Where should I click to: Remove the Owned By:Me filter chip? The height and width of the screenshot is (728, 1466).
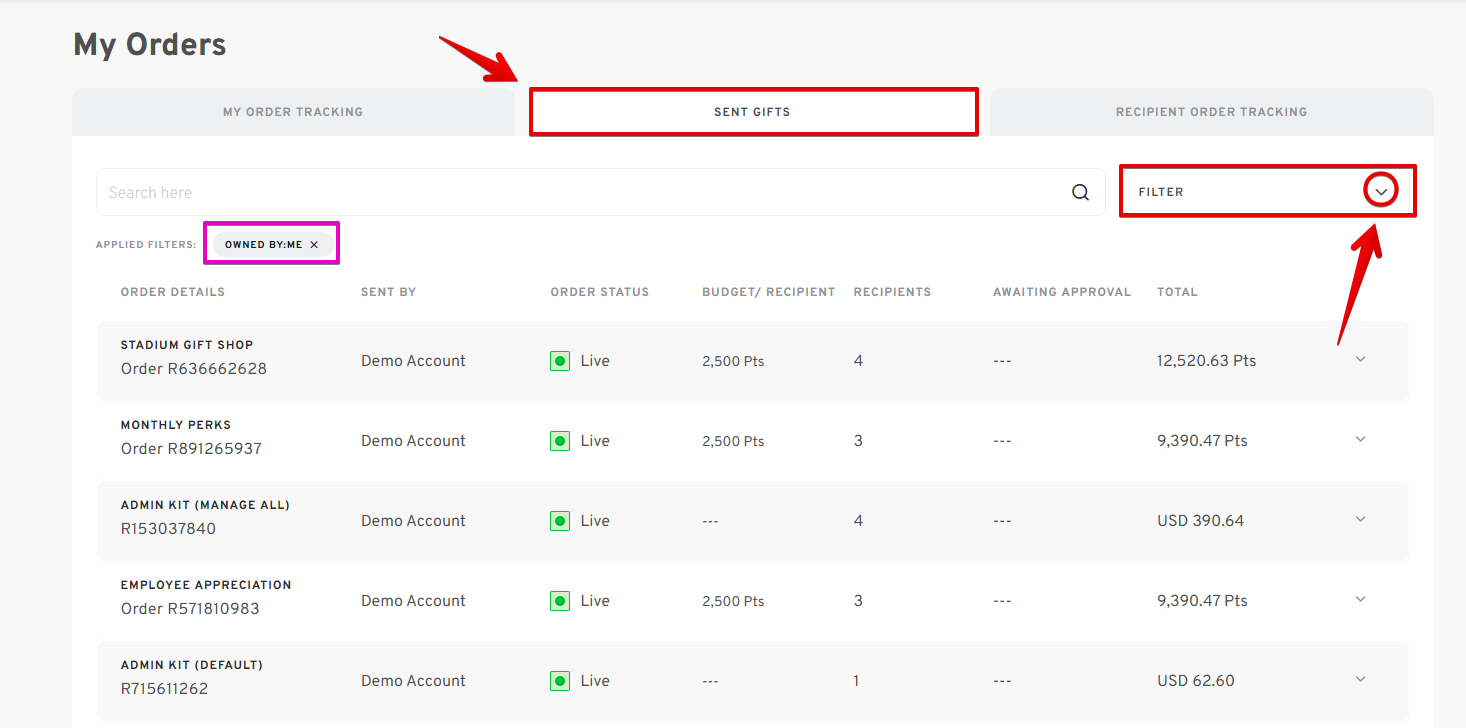pyautogui.click(x=314, y=245)
